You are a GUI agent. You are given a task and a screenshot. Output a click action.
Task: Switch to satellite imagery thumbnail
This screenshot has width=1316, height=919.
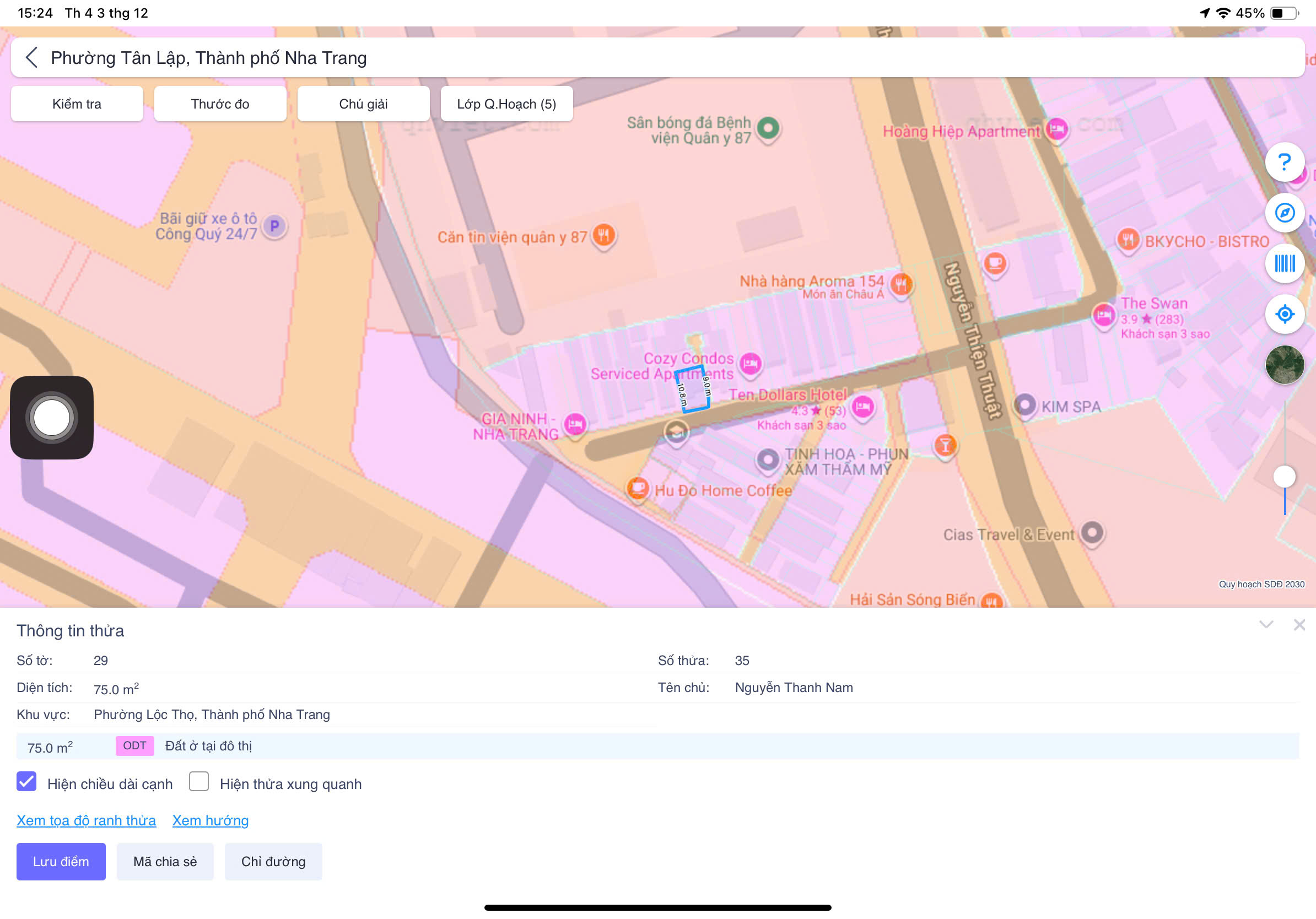coord(1285,364)
